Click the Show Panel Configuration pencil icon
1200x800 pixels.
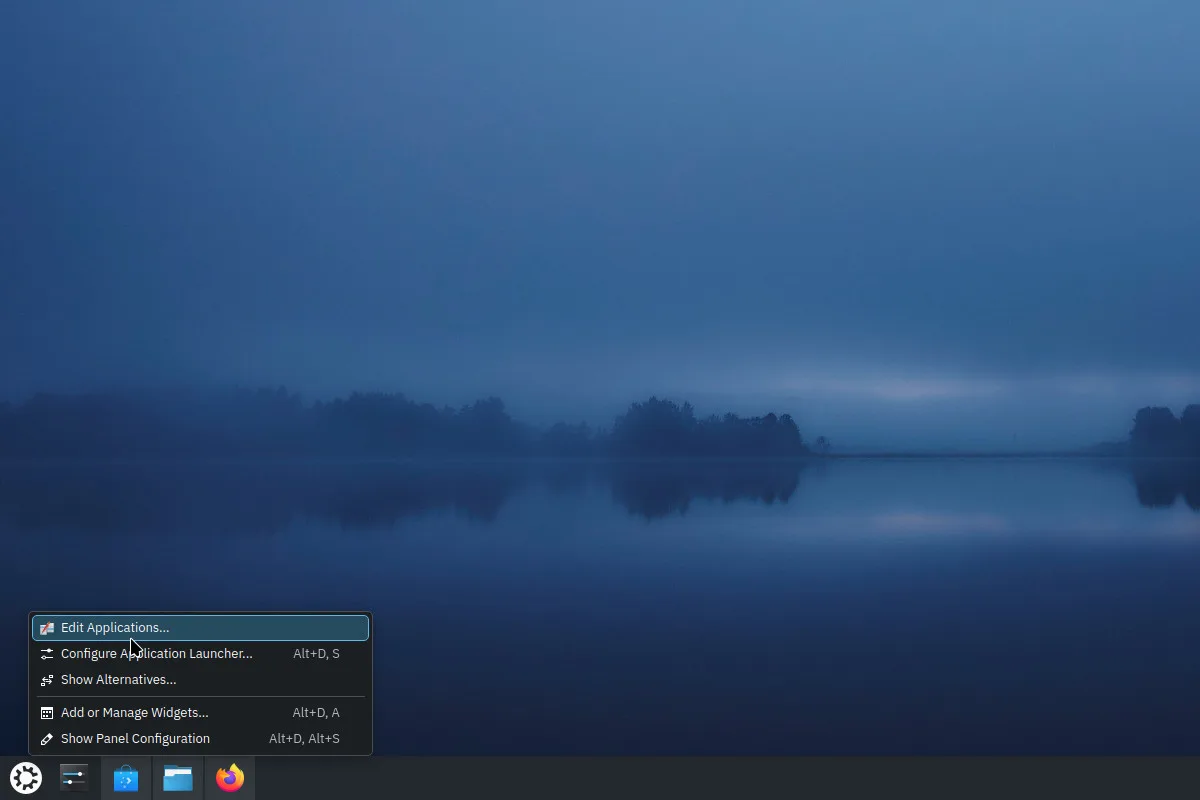pyautogui.click(x=47, y=739)
